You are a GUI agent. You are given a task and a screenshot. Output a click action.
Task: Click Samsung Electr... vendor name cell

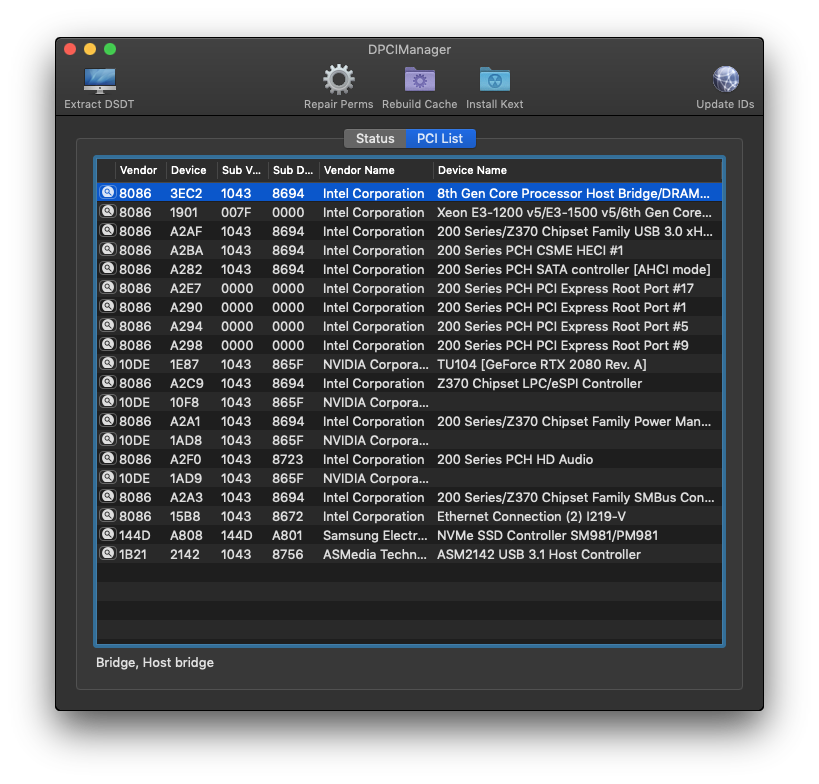375,535
